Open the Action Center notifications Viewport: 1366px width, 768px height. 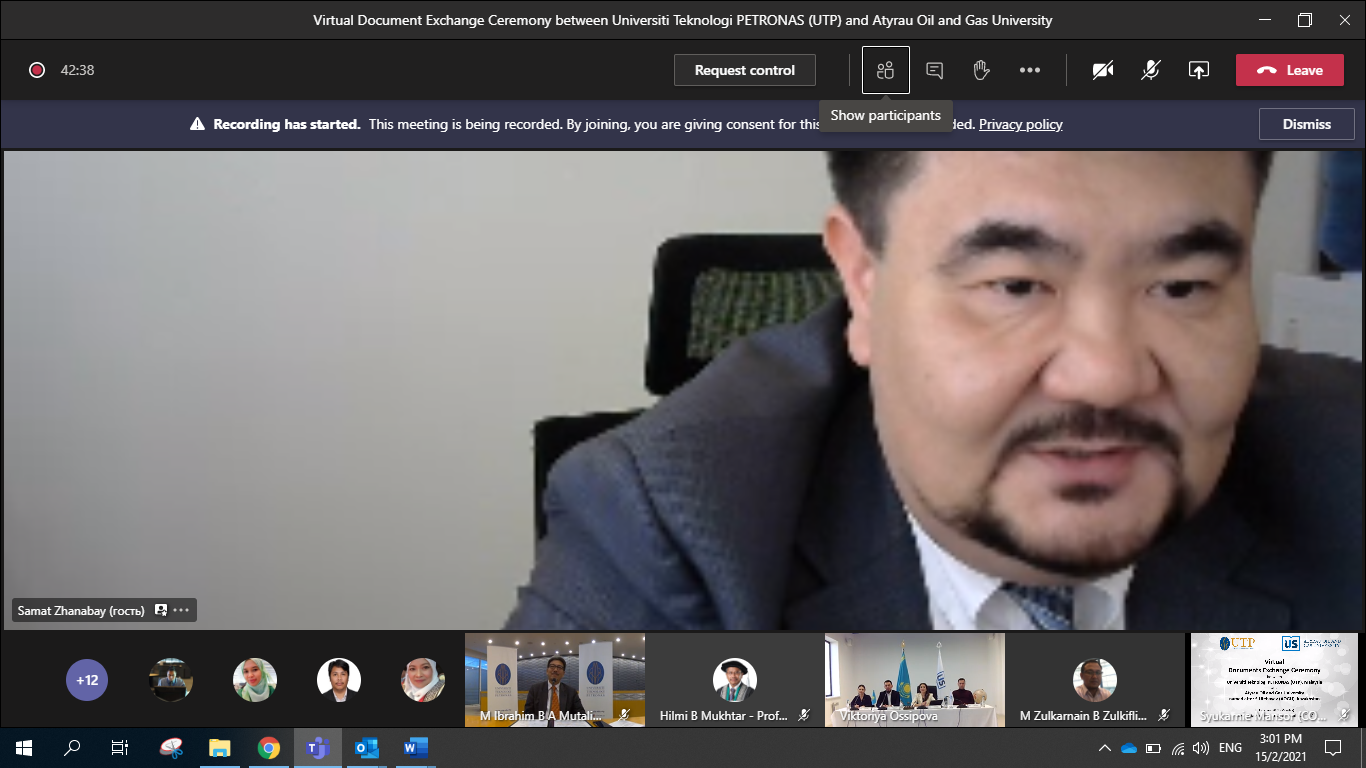point(1333,747)
